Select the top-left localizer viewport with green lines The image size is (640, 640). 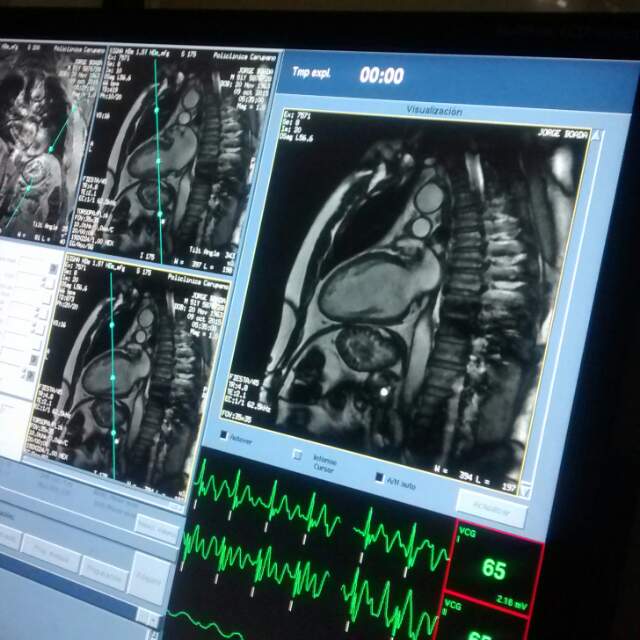tap(49, 141)
